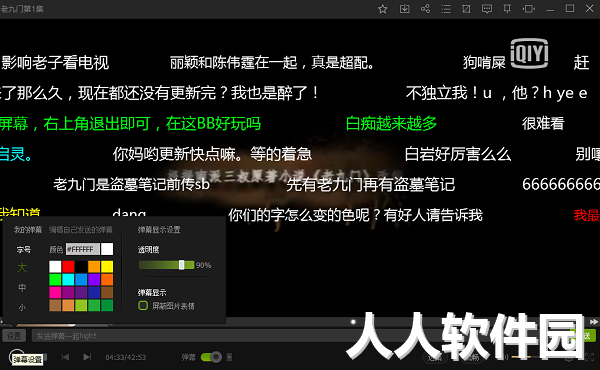Open the share icon in title bar

(425, 9)
